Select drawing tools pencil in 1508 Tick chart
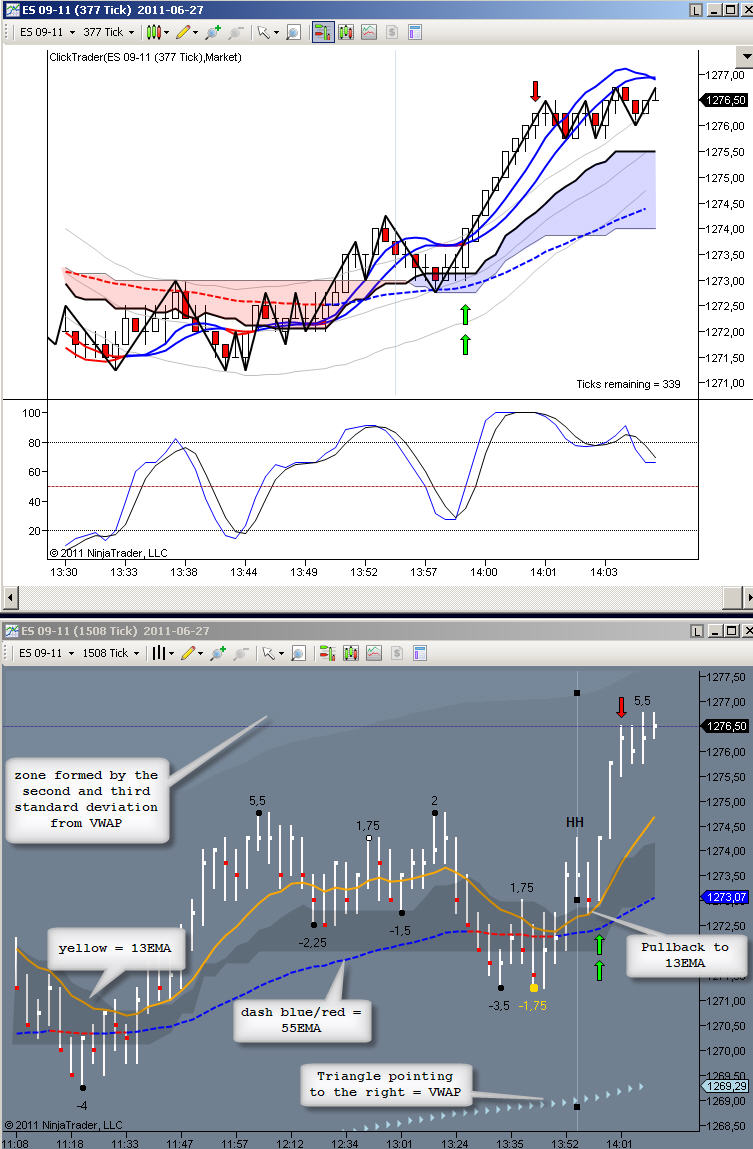 [x=188, y=653]
